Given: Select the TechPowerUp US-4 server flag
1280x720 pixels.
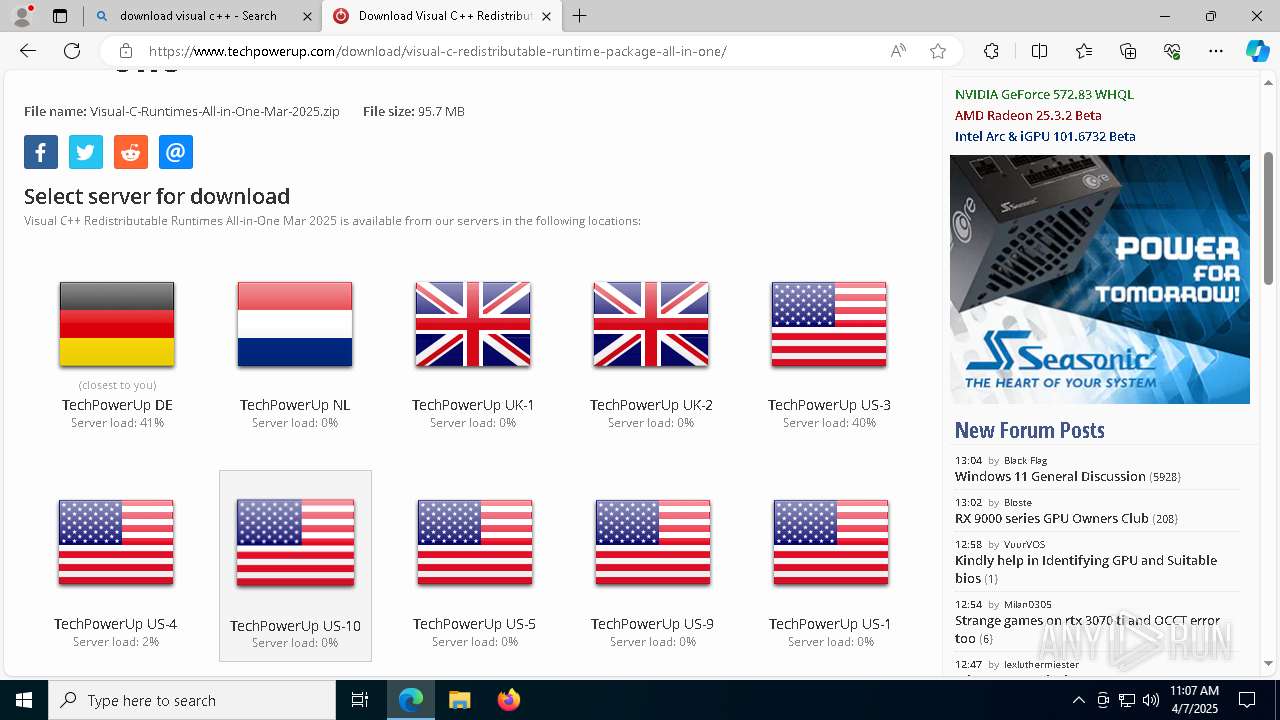Looking at the screenshot, I should point(116,542).
